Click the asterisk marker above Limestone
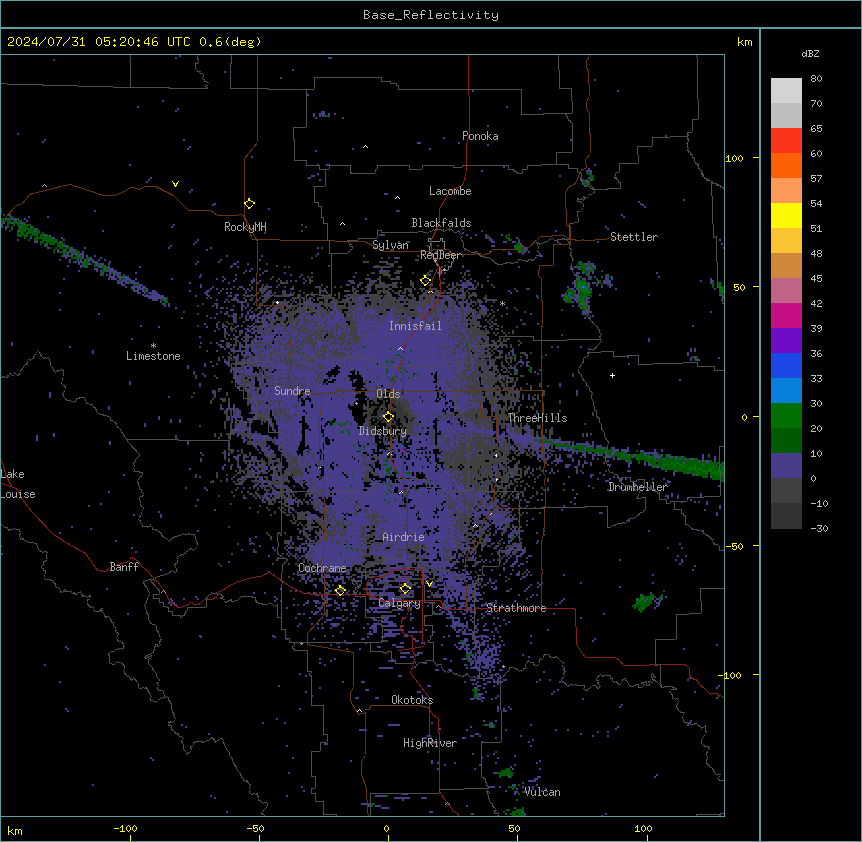This screenshot has height=842, width=862. click(153, 346)
